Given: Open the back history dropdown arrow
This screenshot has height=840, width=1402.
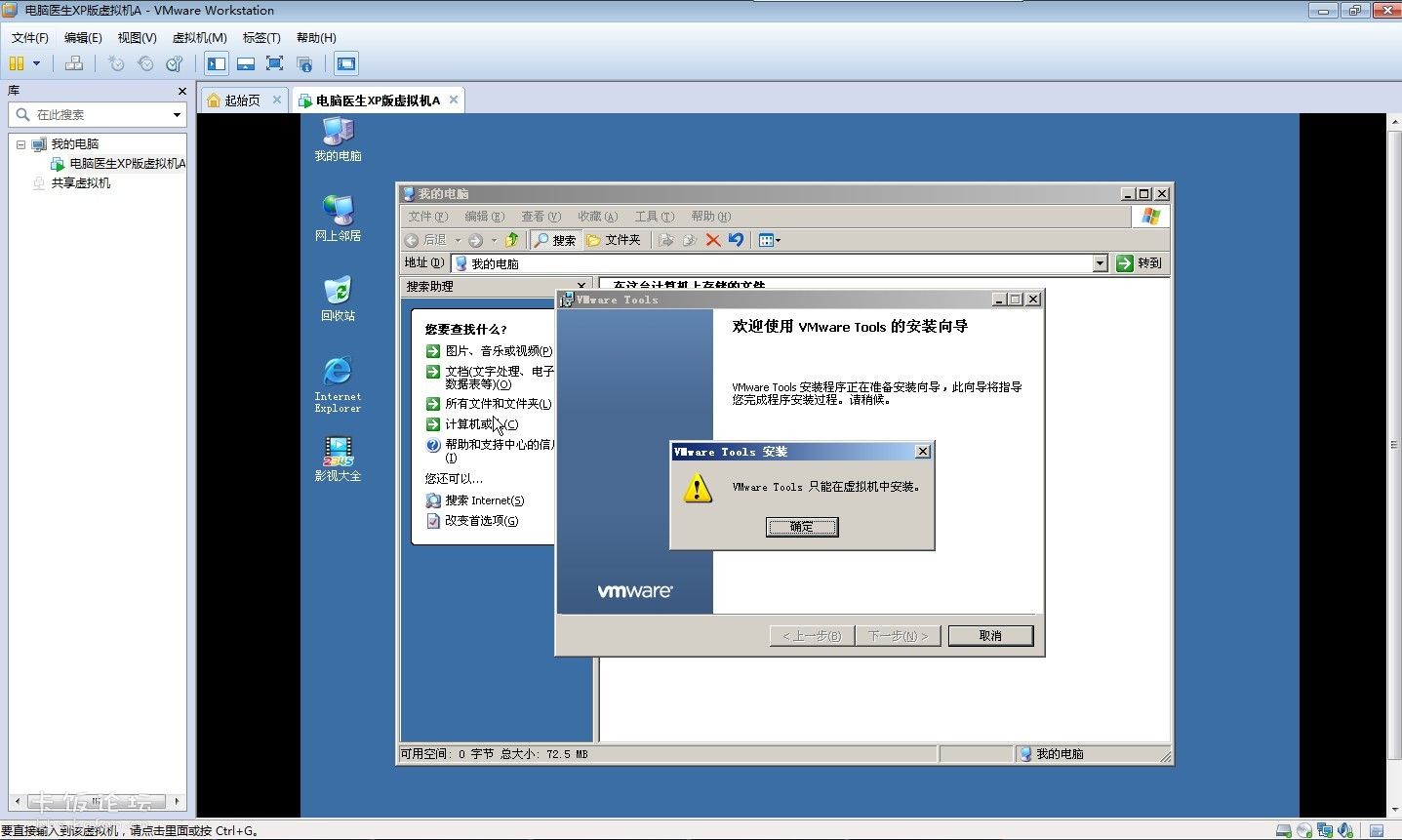Looking at the screenshot, I should pyautogui.click(x=458, y=240).
